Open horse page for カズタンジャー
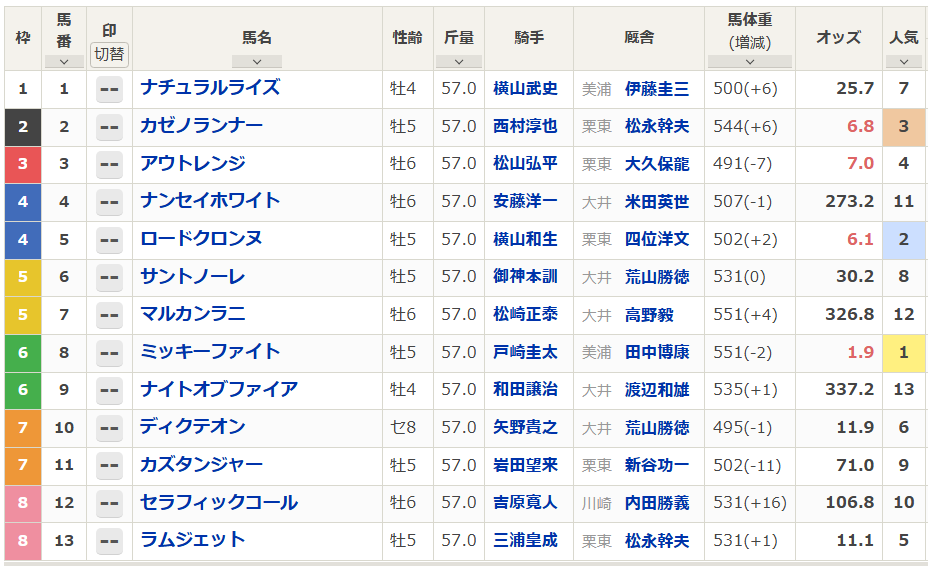Viewport: 928px width, 566px height. (201, 465)
